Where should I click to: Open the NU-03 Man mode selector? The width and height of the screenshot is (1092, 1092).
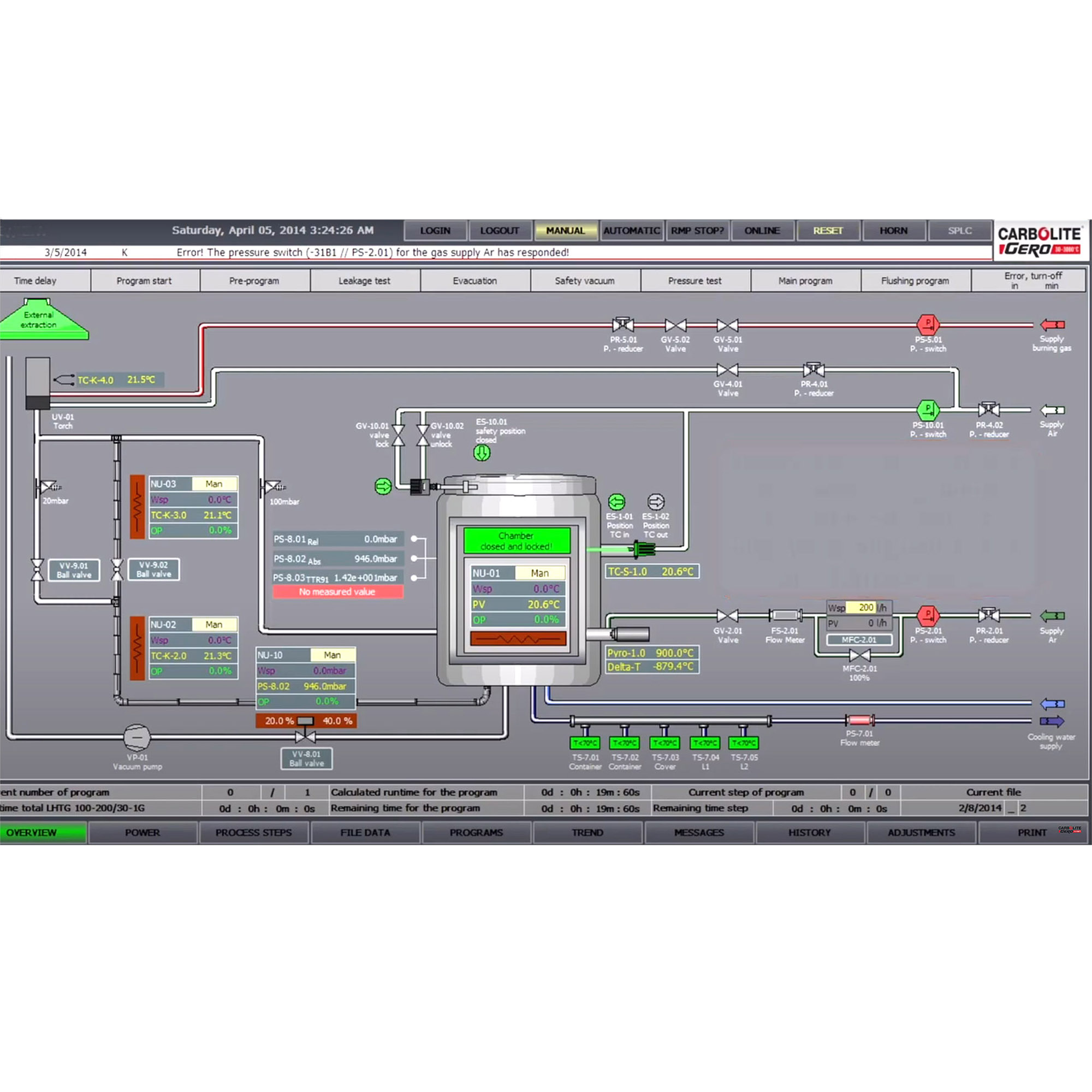(214, 484)
